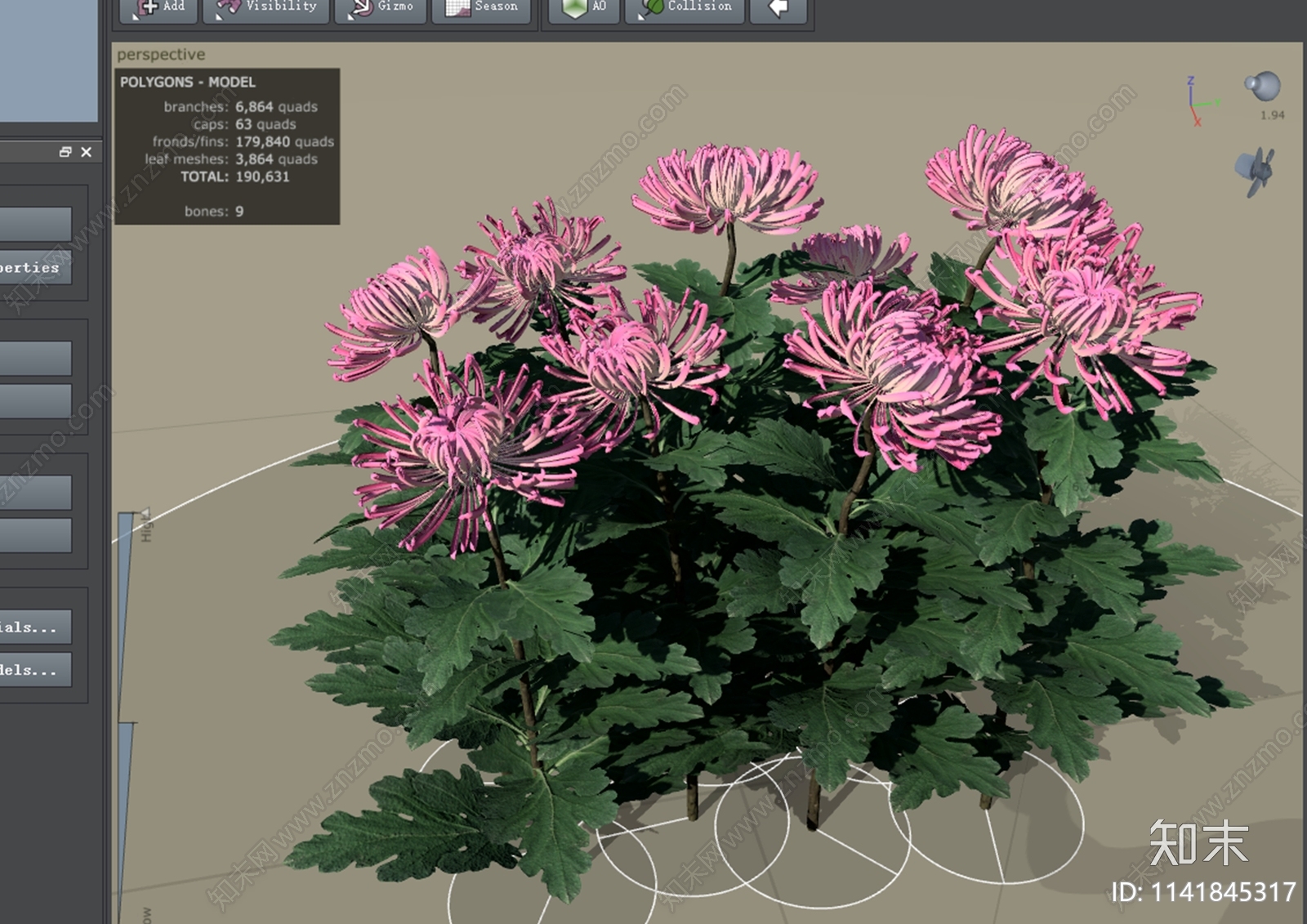Click the 'TOTAL: 190,631' polygon count

point(234,176)
